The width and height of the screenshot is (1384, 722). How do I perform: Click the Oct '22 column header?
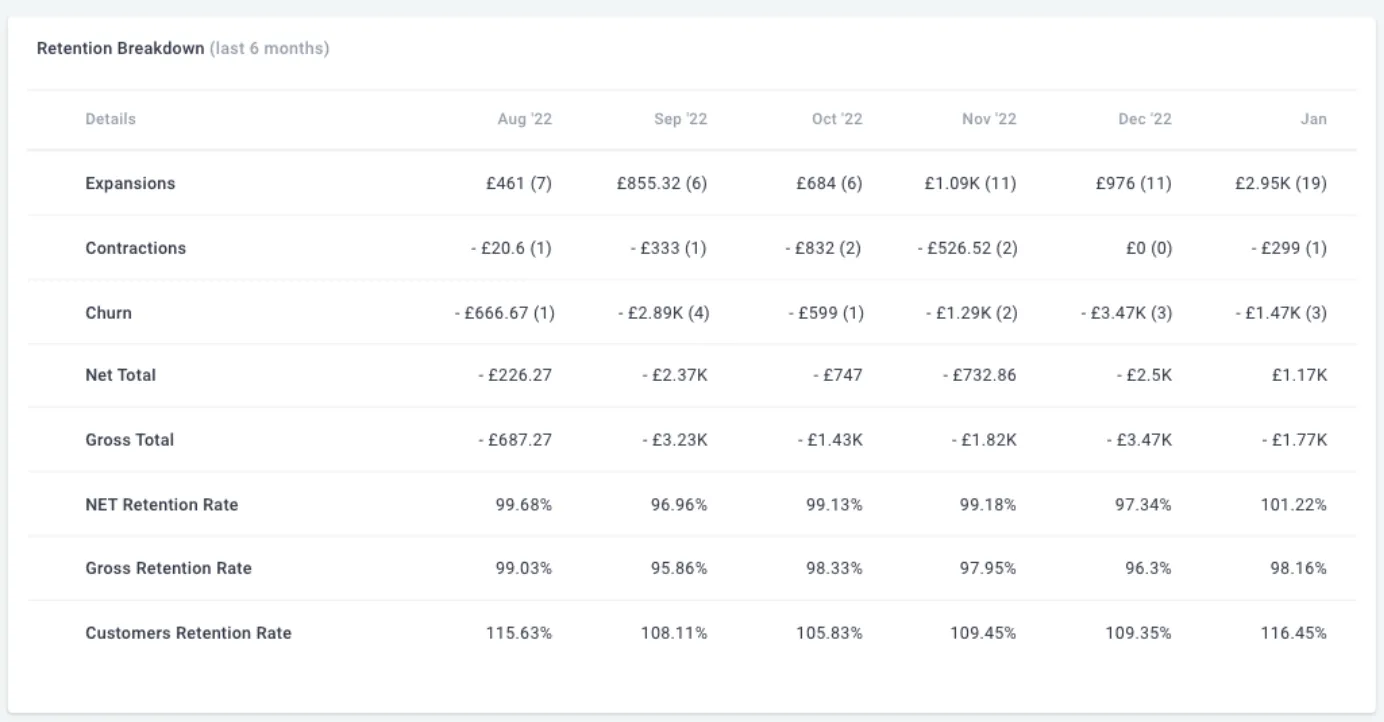837,119
